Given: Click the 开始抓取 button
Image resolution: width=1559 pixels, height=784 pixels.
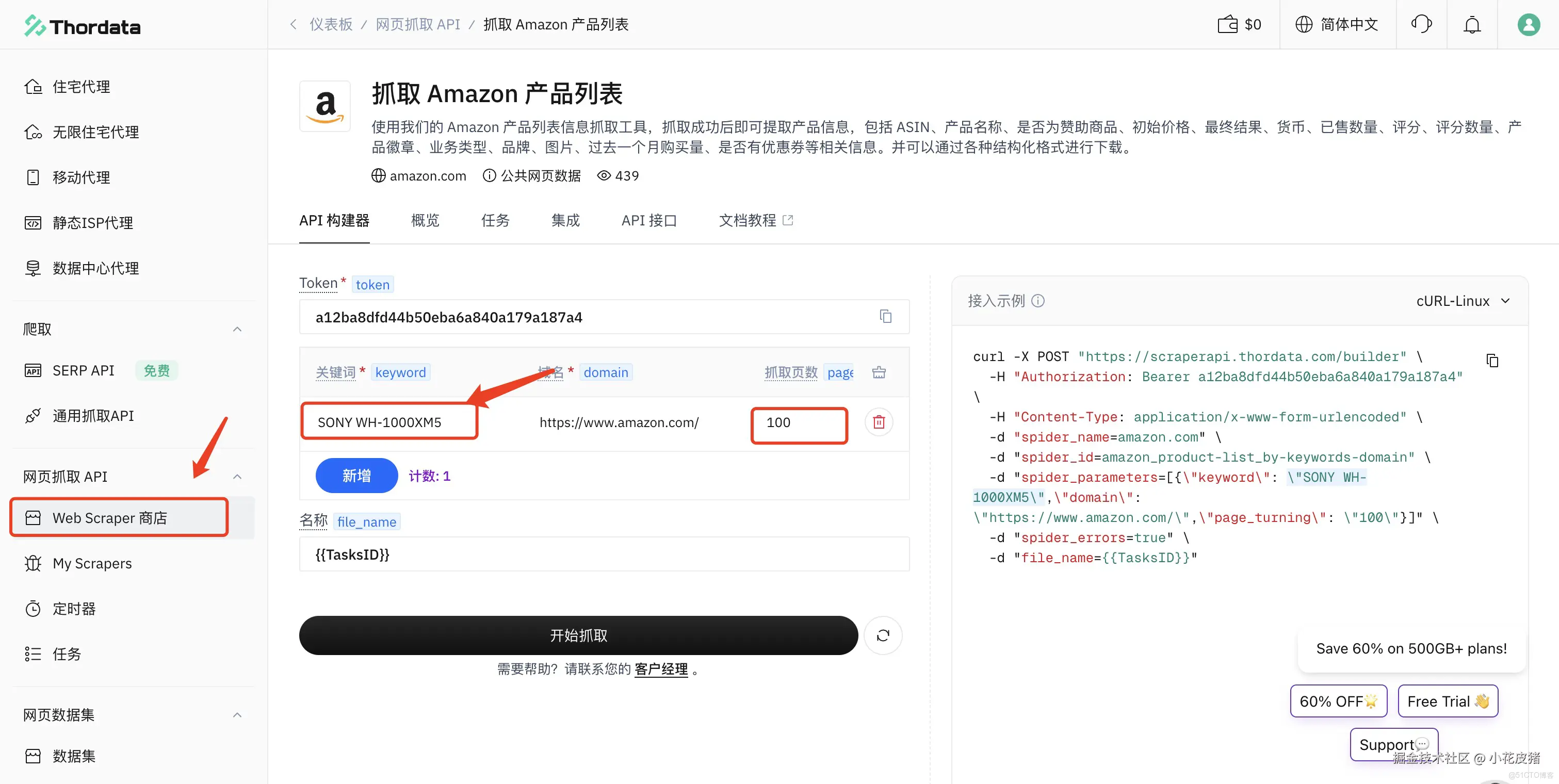Looking at the screenshot, I should [578, 635].
